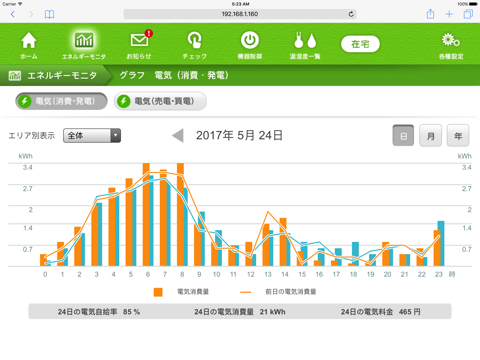The image size is (480, 360).
Task: Tap Safari back arrow
Action: click(13, 14)
